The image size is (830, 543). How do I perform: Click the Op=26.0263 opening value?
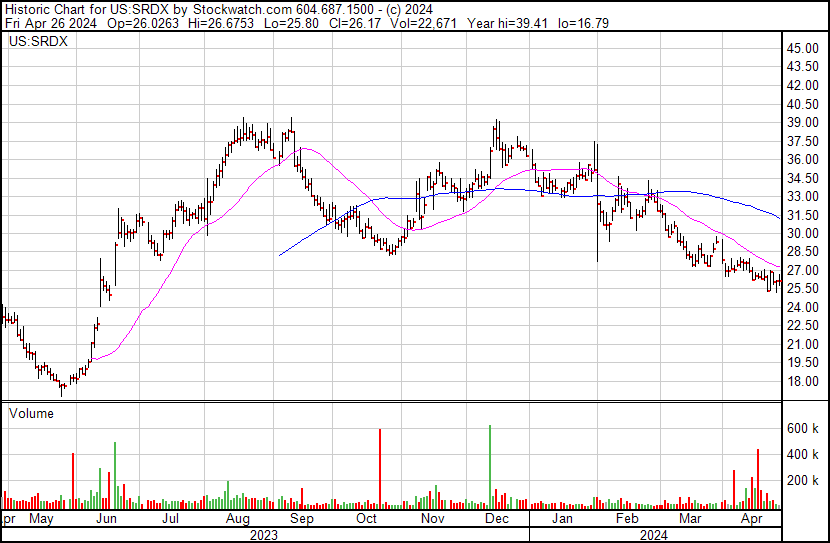tap(143, 23)
